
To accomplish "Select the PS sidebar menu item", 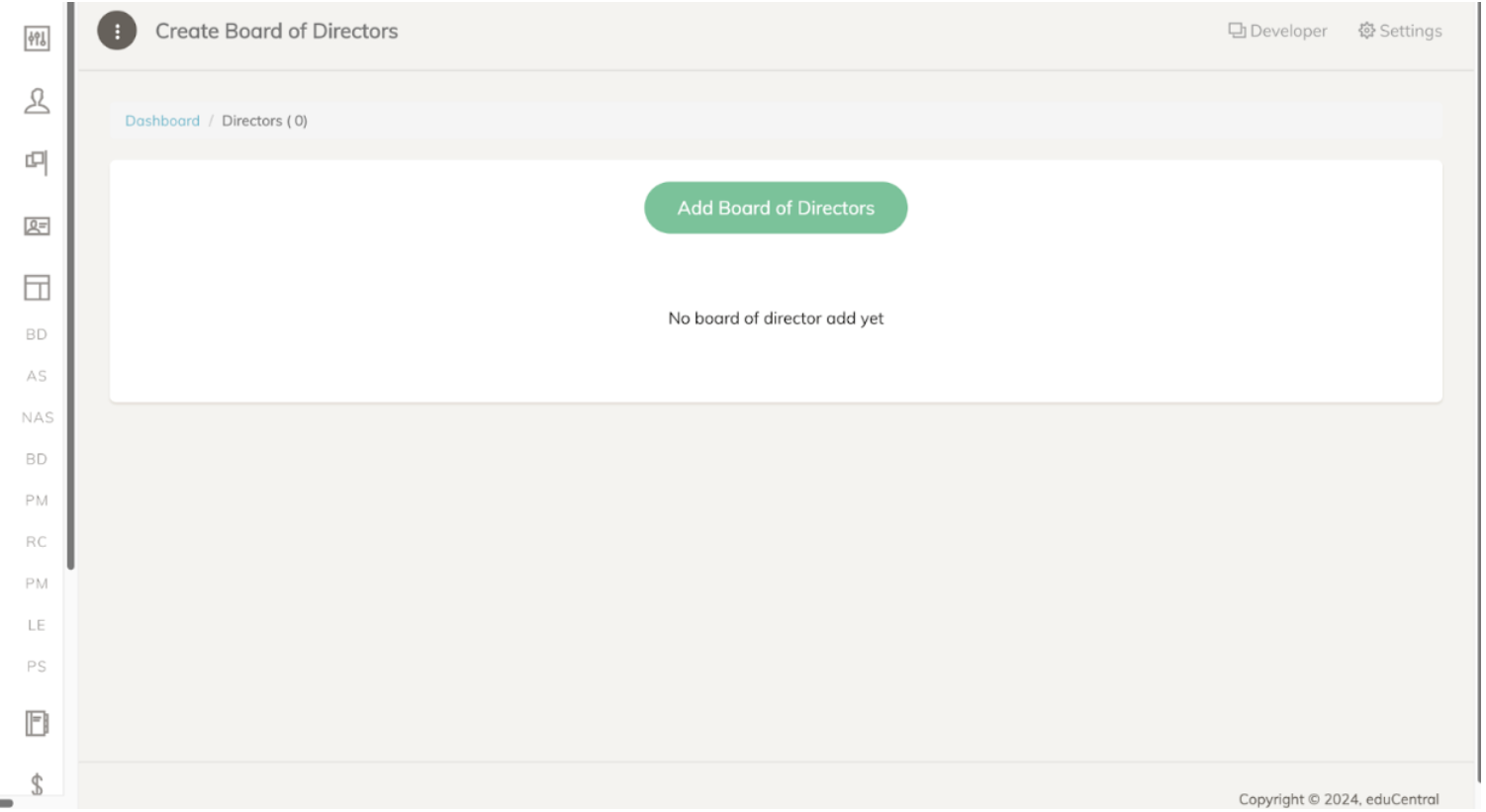I will coord(37,667).
